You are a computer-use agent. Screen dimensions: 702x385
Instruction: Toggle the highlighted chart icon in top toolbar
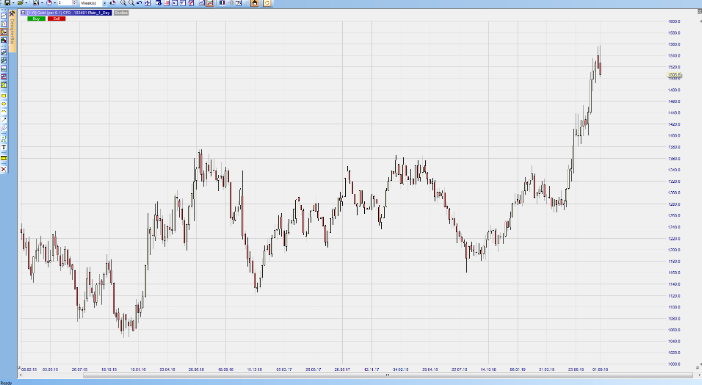tap(210, 3)
